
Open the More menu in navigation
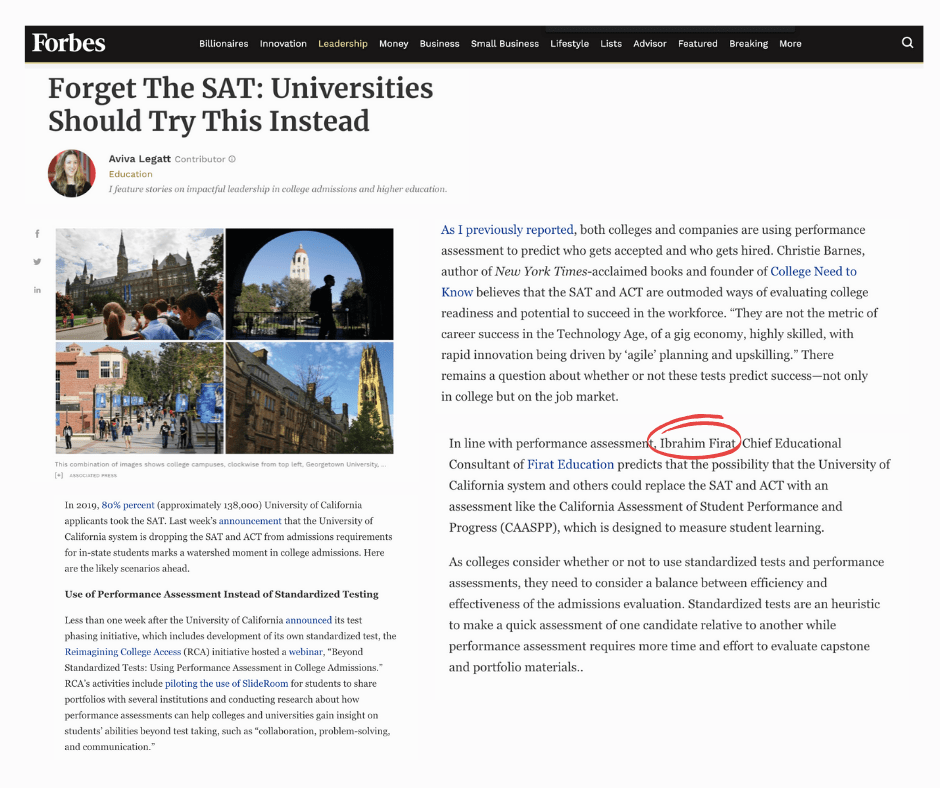tap(790, 44)
